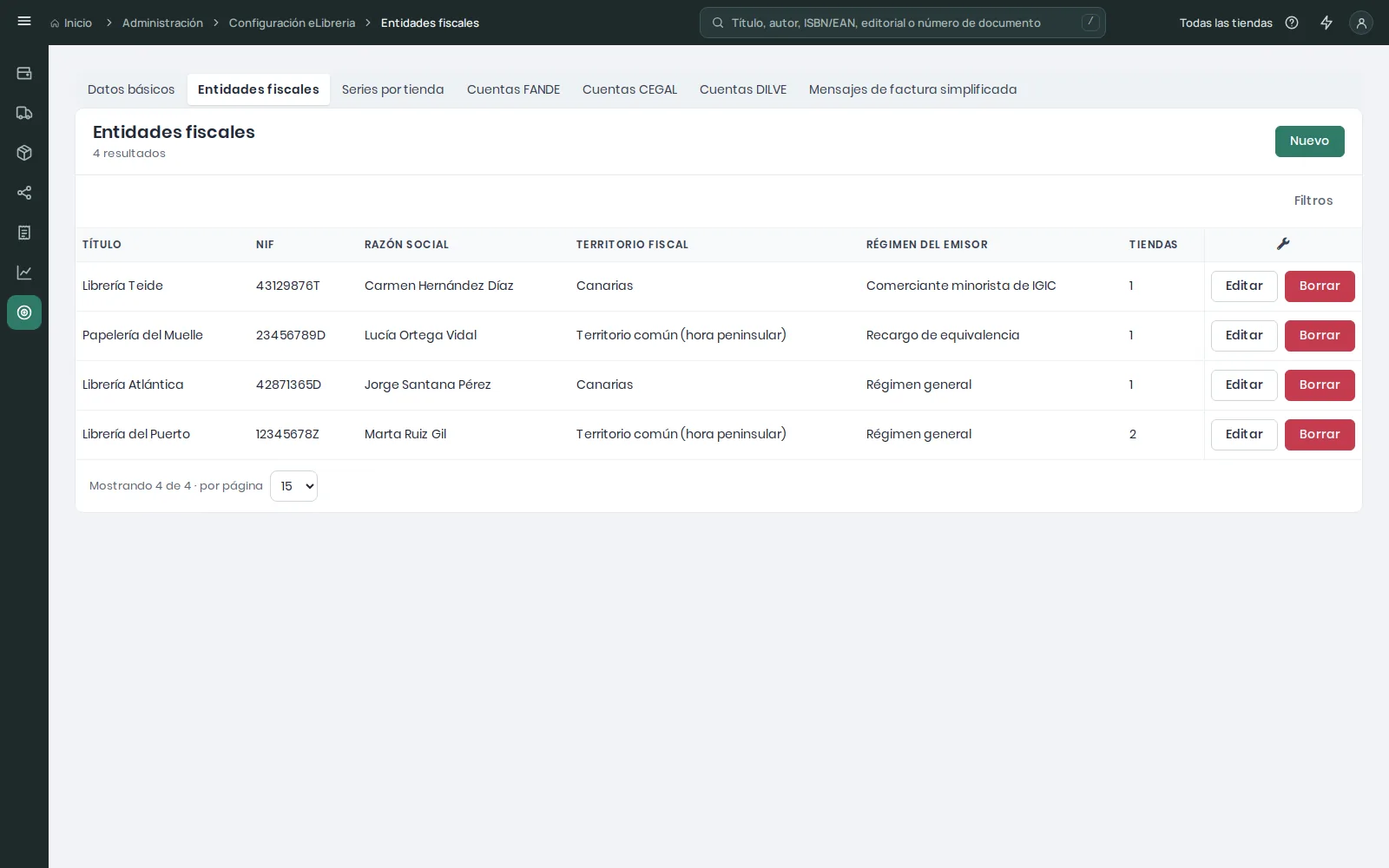Switch to the Datos básicos tab
Viewport: 1389px width, 868px height.
(131, 89)
